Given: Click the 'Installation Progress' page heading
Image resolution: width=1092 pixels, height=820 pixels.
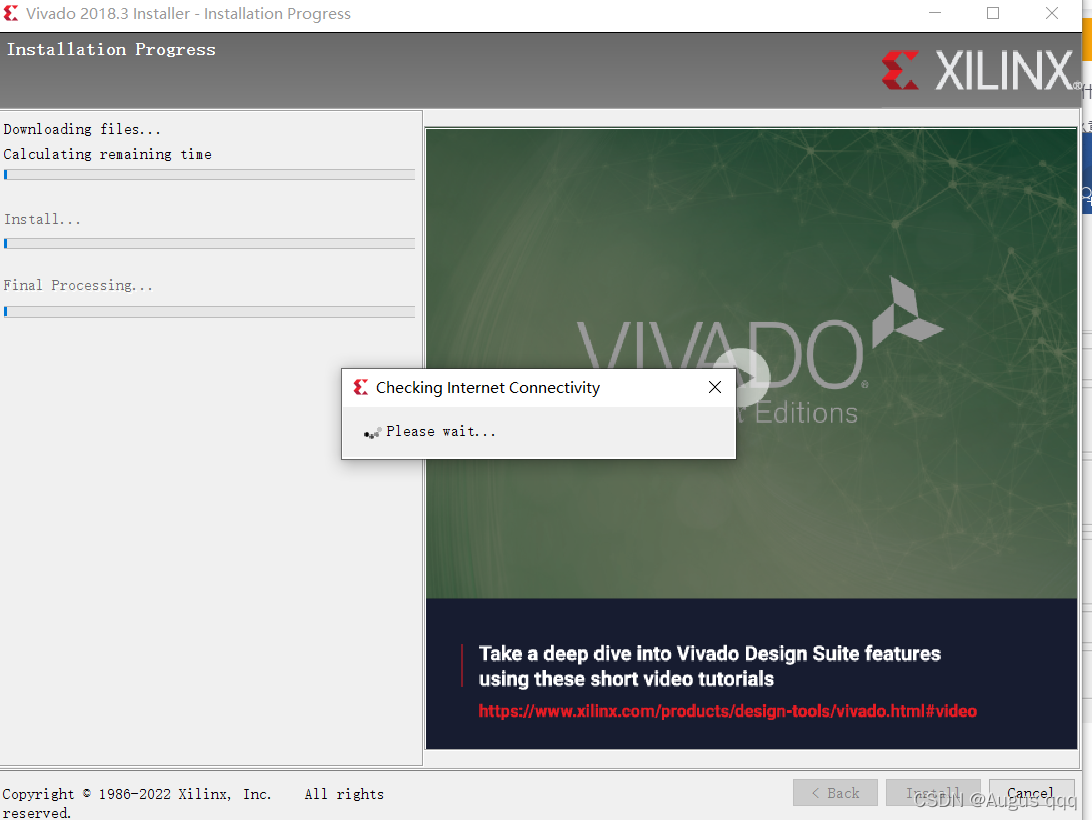Looking at the screenshot, I should click(111, 49).
